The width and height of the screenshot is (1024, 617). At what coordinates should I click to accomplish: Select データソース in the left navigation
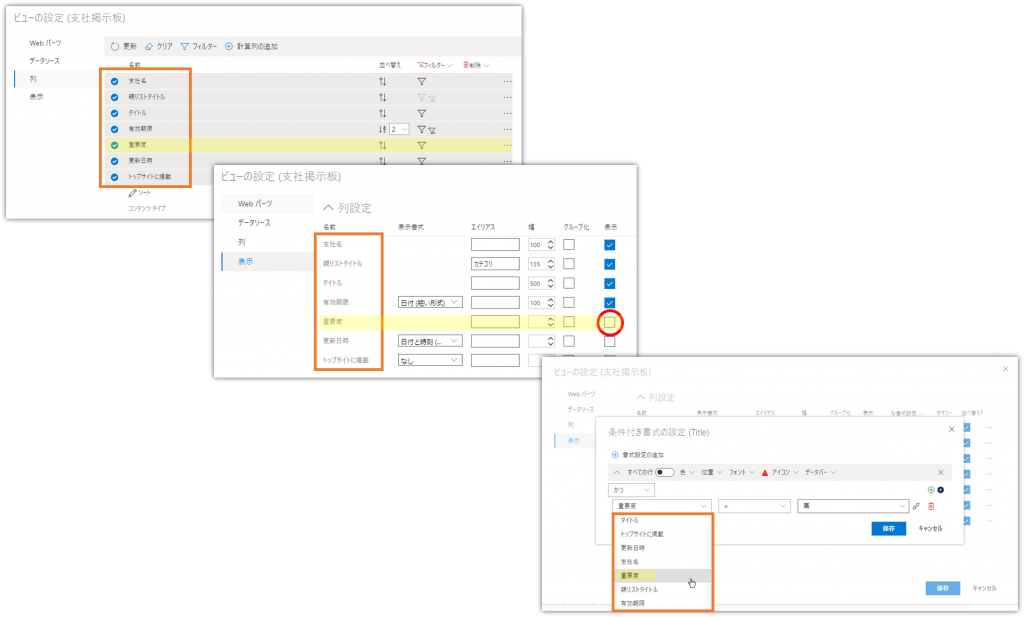[x=255, y=223]
